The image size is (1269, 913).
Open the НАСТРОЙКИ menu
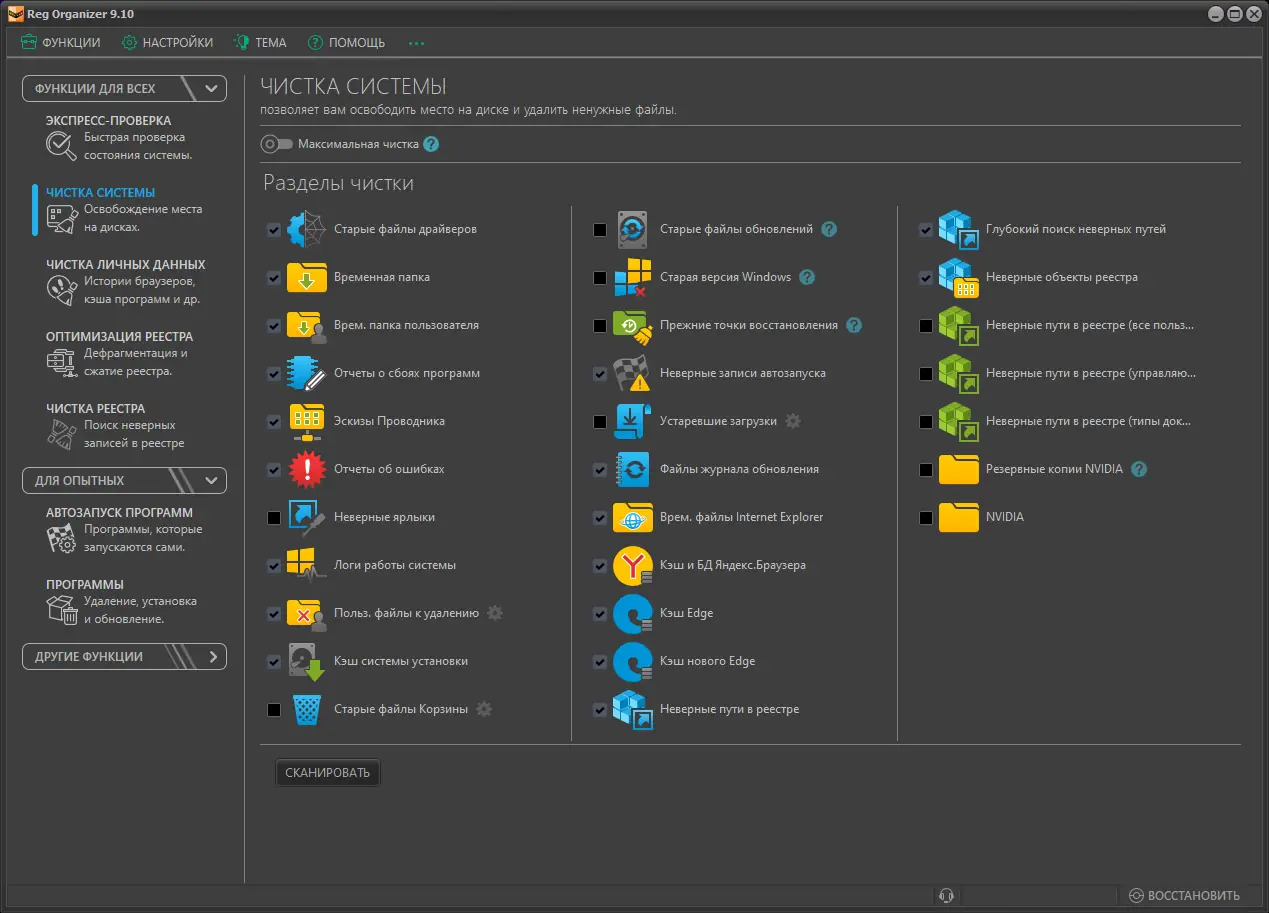tap(167, 43)
